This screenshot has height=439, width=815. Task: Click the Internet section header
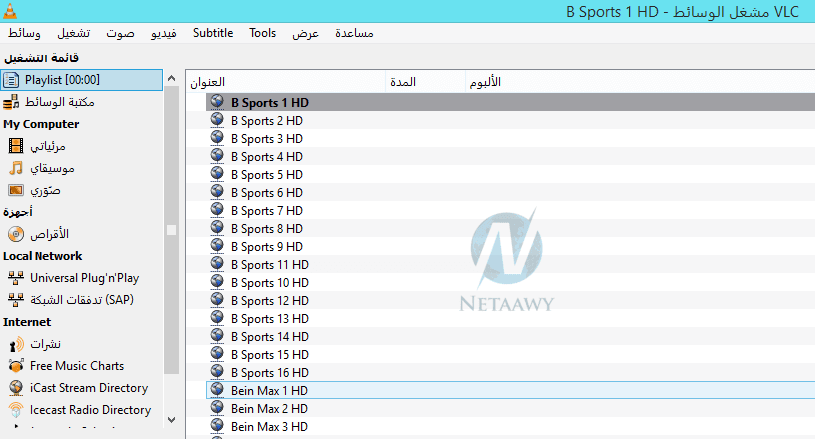(x=27, y=322)
